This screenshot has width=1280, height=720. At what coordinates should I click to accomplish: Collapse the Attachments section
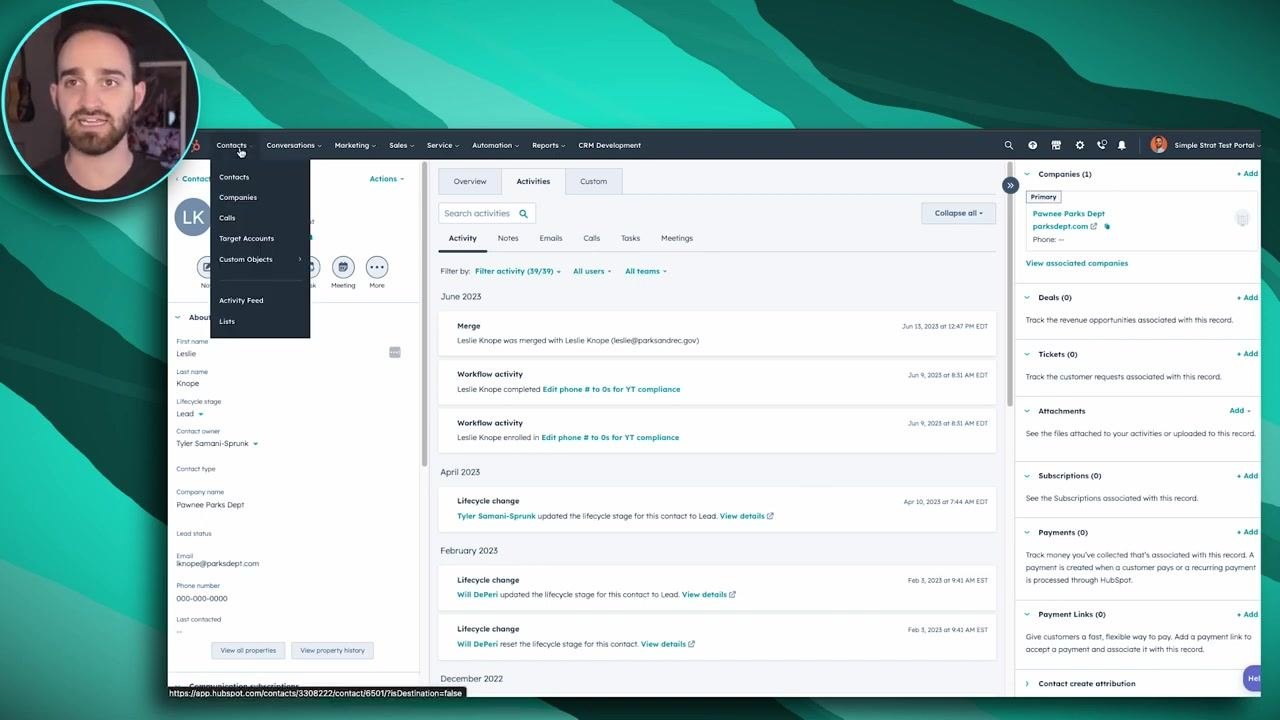point(1027,411)
